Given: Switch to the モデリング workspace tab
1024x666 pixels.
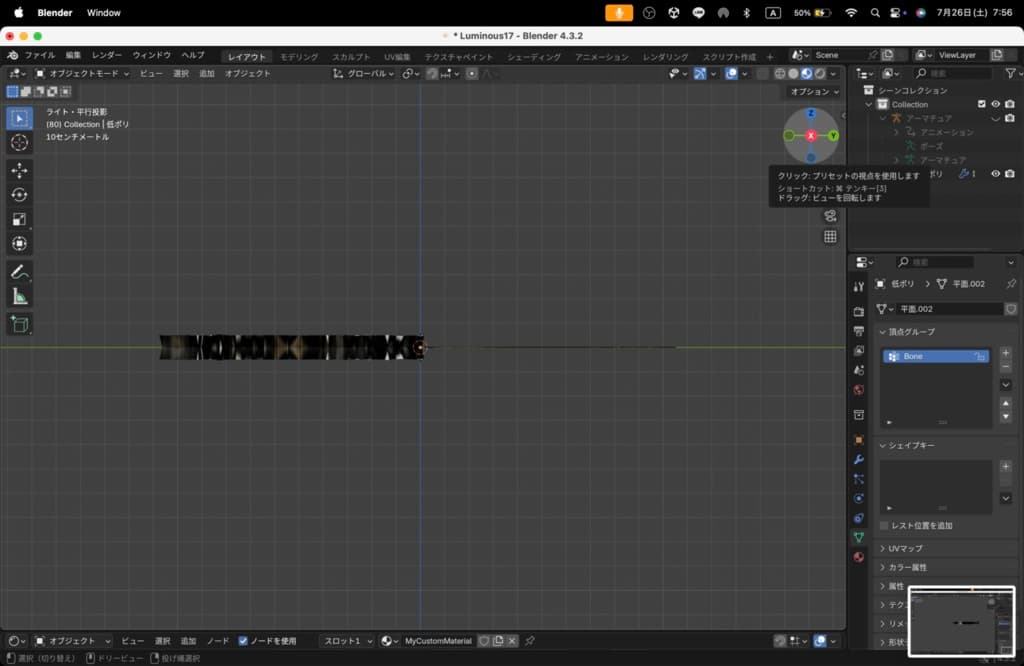Looking at the screenshot, I should [x=299, y=57].
